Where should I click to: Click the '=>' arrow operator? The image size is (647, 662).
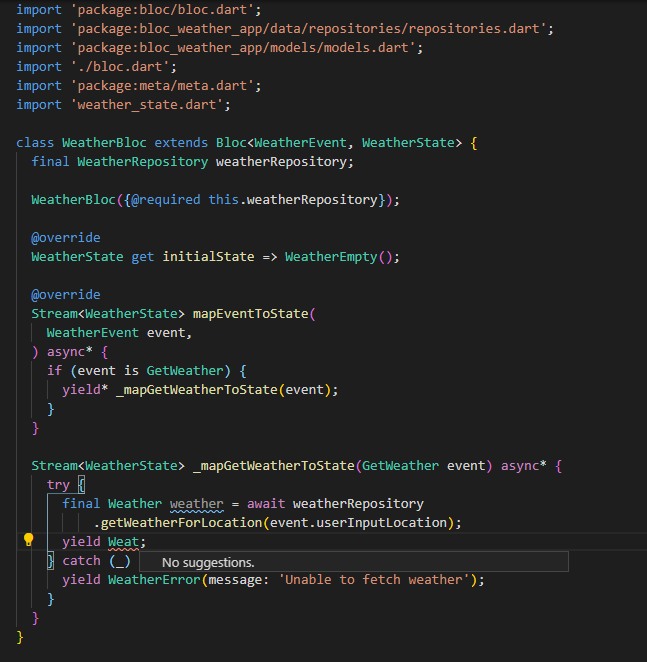click(x=270, y=256)
